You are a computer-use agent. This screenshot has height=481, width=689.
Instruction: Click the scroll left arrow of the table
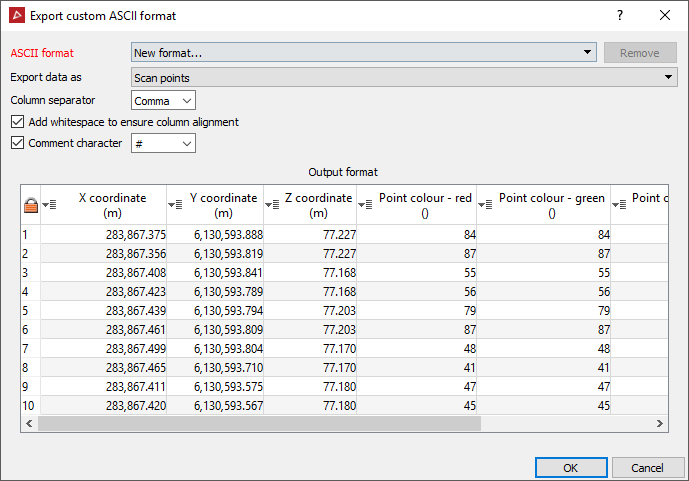pos(28,424)
